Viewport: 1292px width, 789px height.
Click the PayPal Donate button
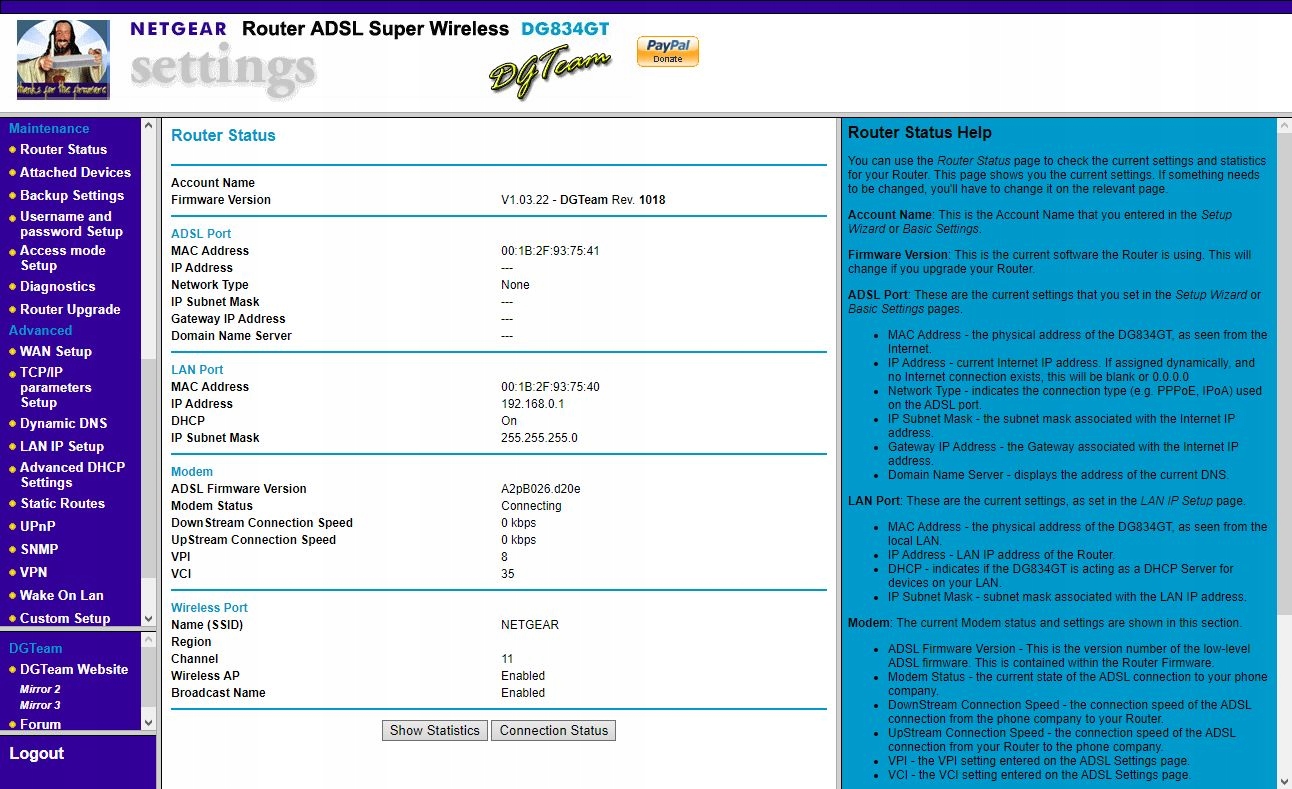pos(668,51)
